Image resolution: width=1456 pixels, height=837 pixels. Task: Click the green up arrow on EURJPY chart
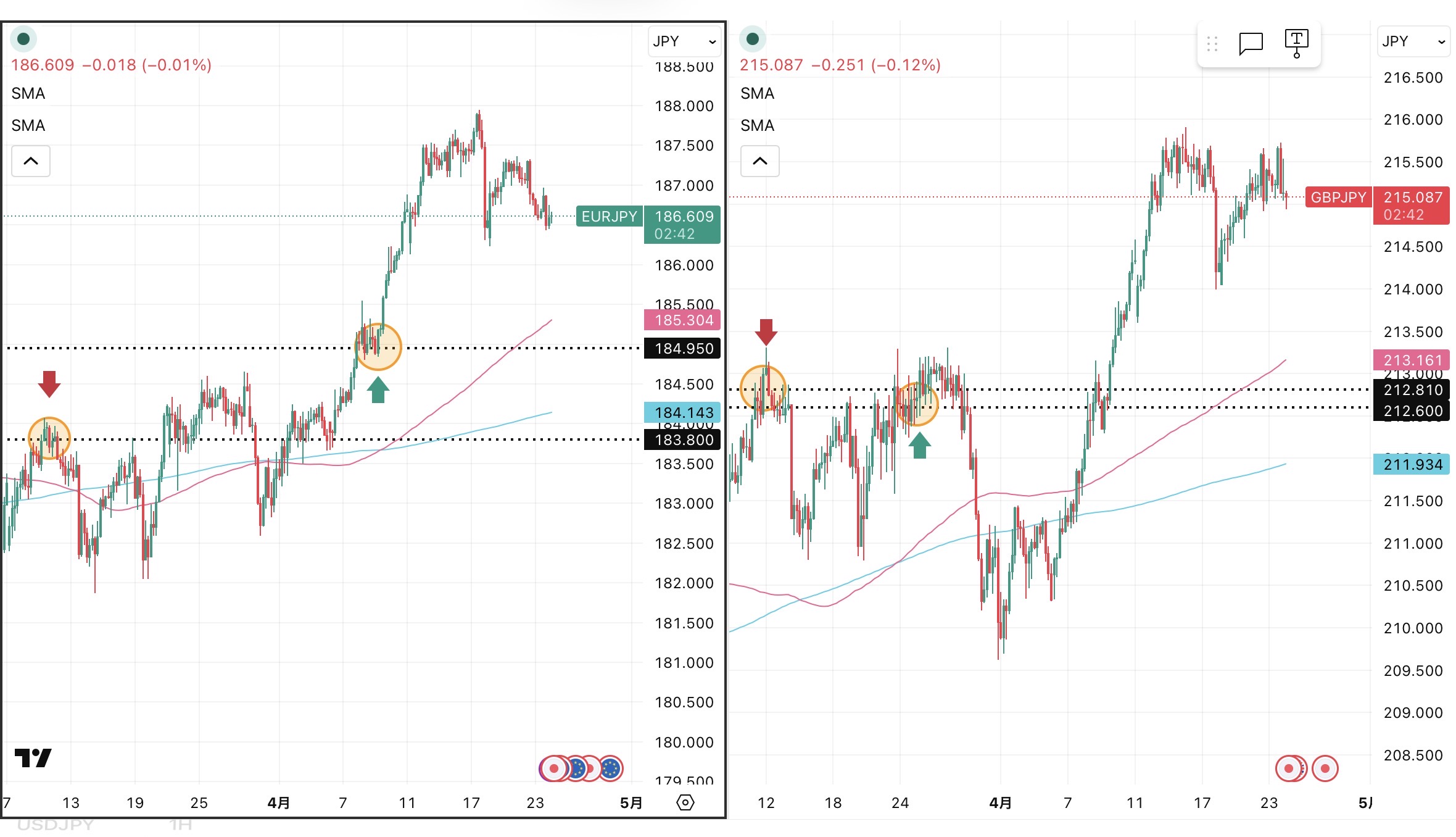pyautogui.click(x=378, y=390)
